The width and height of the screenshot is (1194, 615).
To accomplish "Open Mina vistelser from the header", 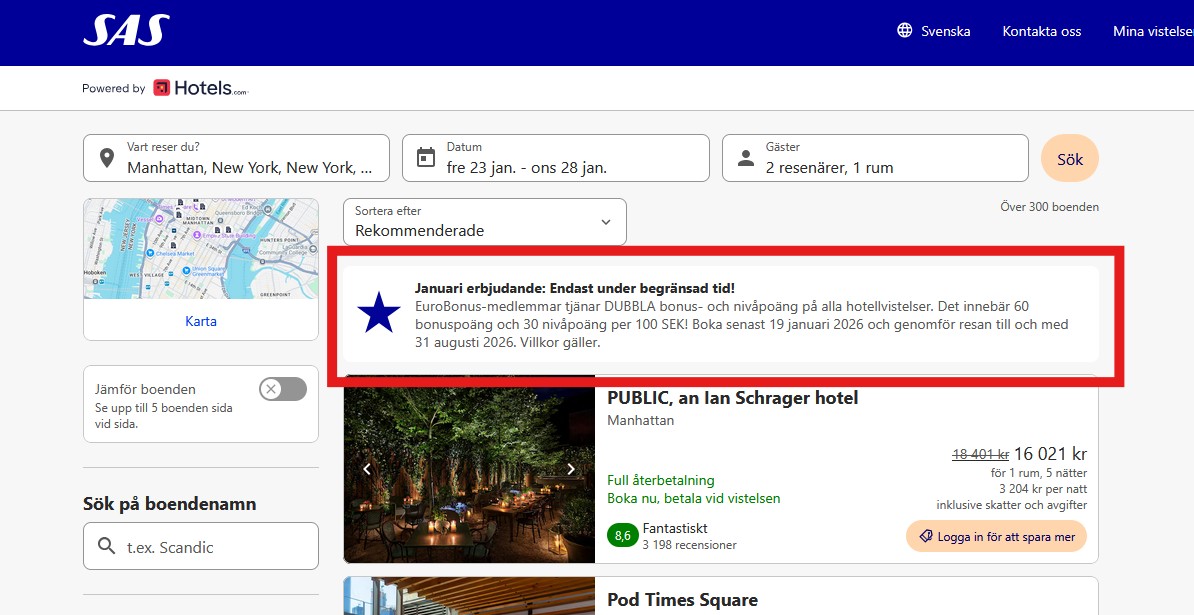I will tap(1152, 31).
